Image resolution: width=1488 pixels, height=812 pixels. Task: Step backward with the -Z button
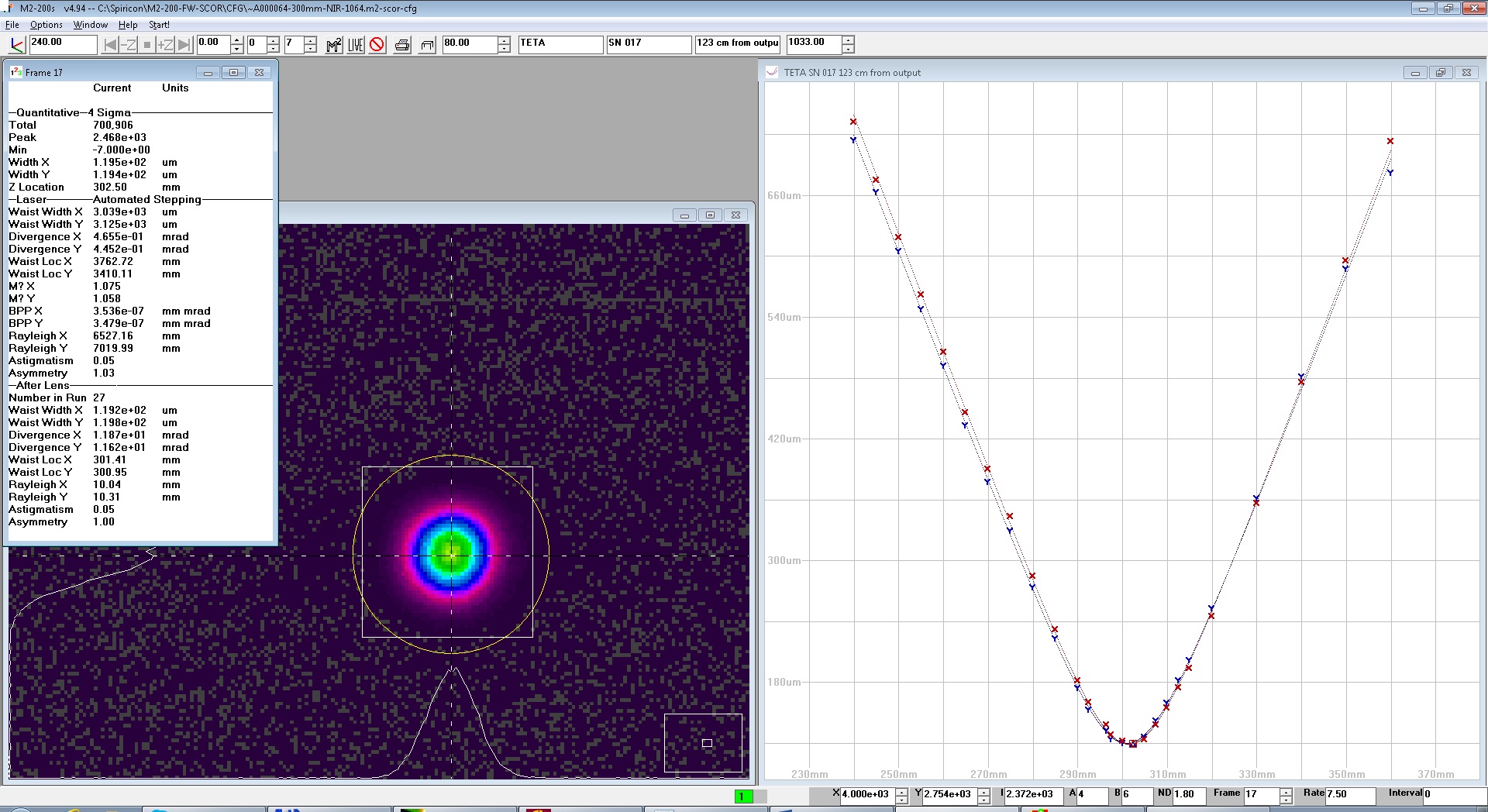(129, 45)
